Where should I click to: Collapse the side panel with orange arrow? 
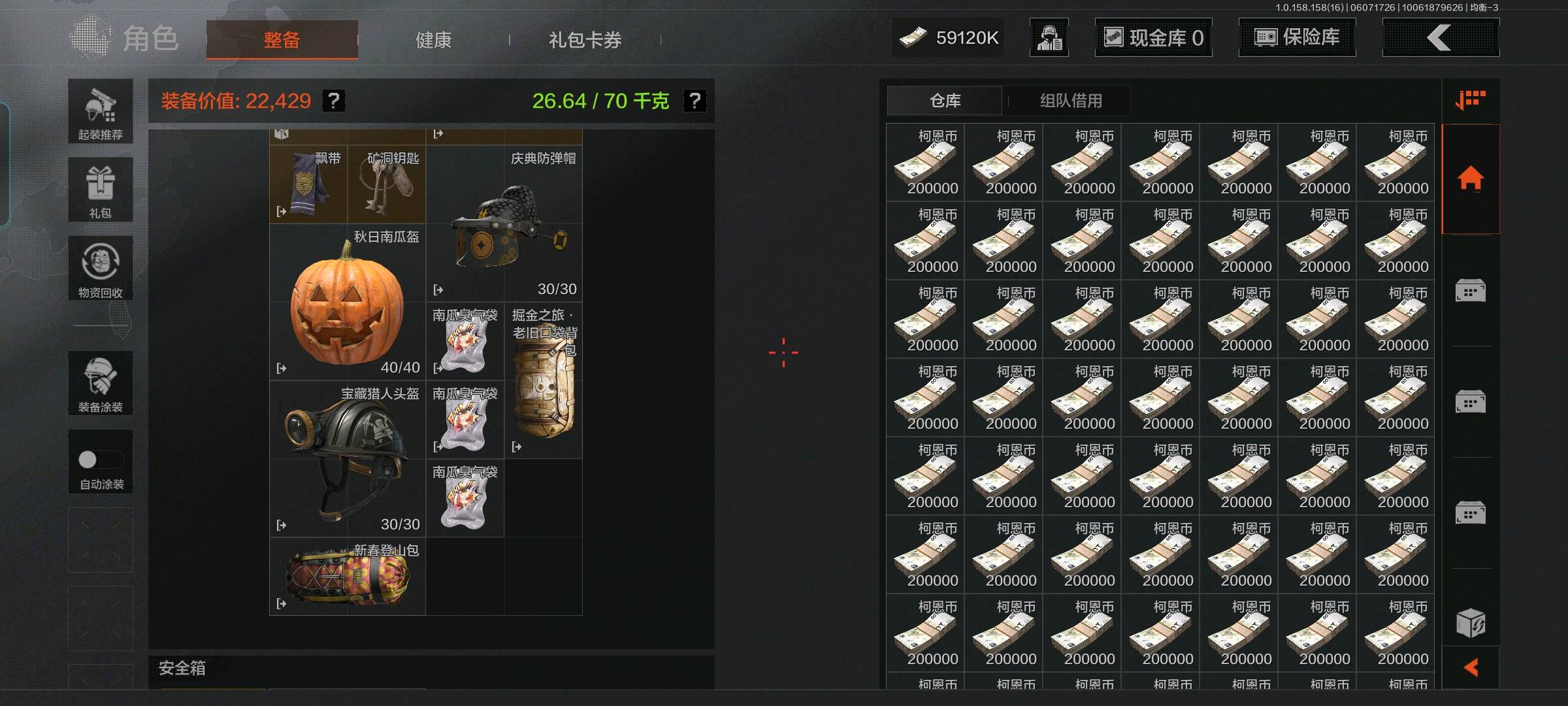tap(1471, 667)
